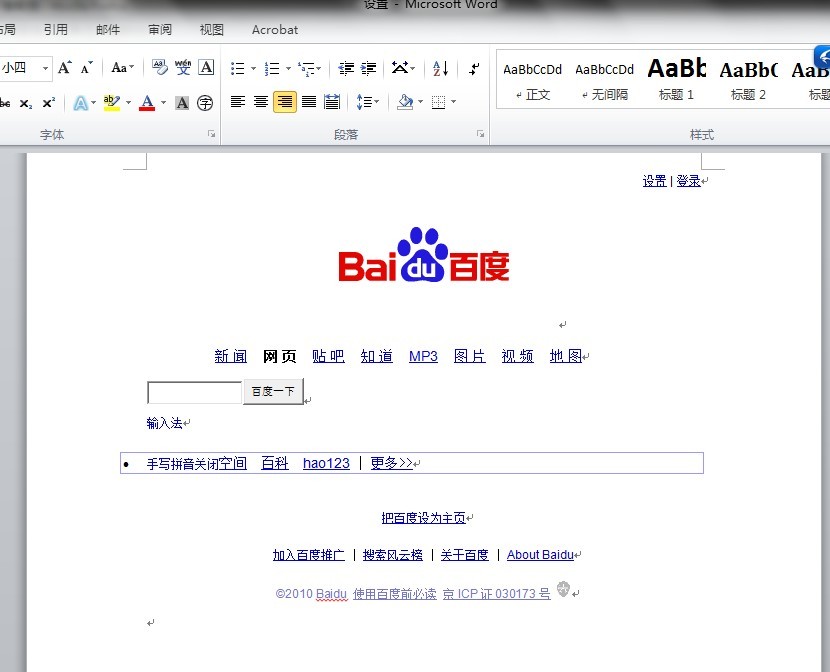Screen dimensions: 830x672
Task: Clear formatting with the eraser icon
Action: click(159, 68)
